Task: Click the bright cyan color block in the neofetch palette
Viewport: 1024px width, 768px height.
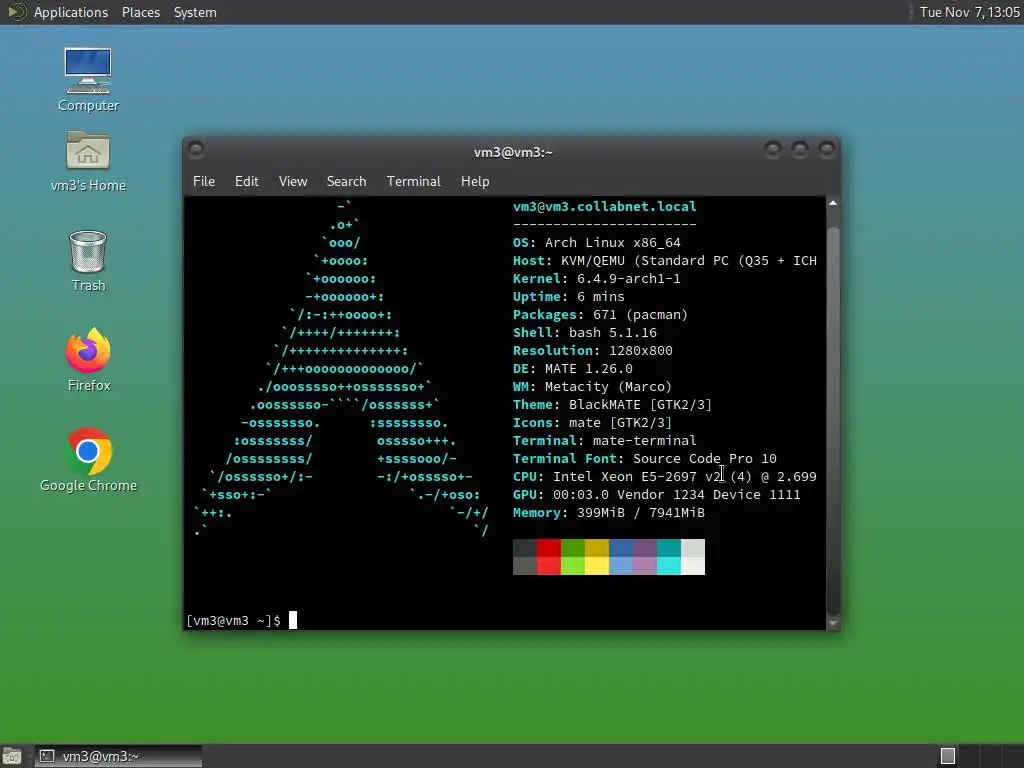Action: 669,566
